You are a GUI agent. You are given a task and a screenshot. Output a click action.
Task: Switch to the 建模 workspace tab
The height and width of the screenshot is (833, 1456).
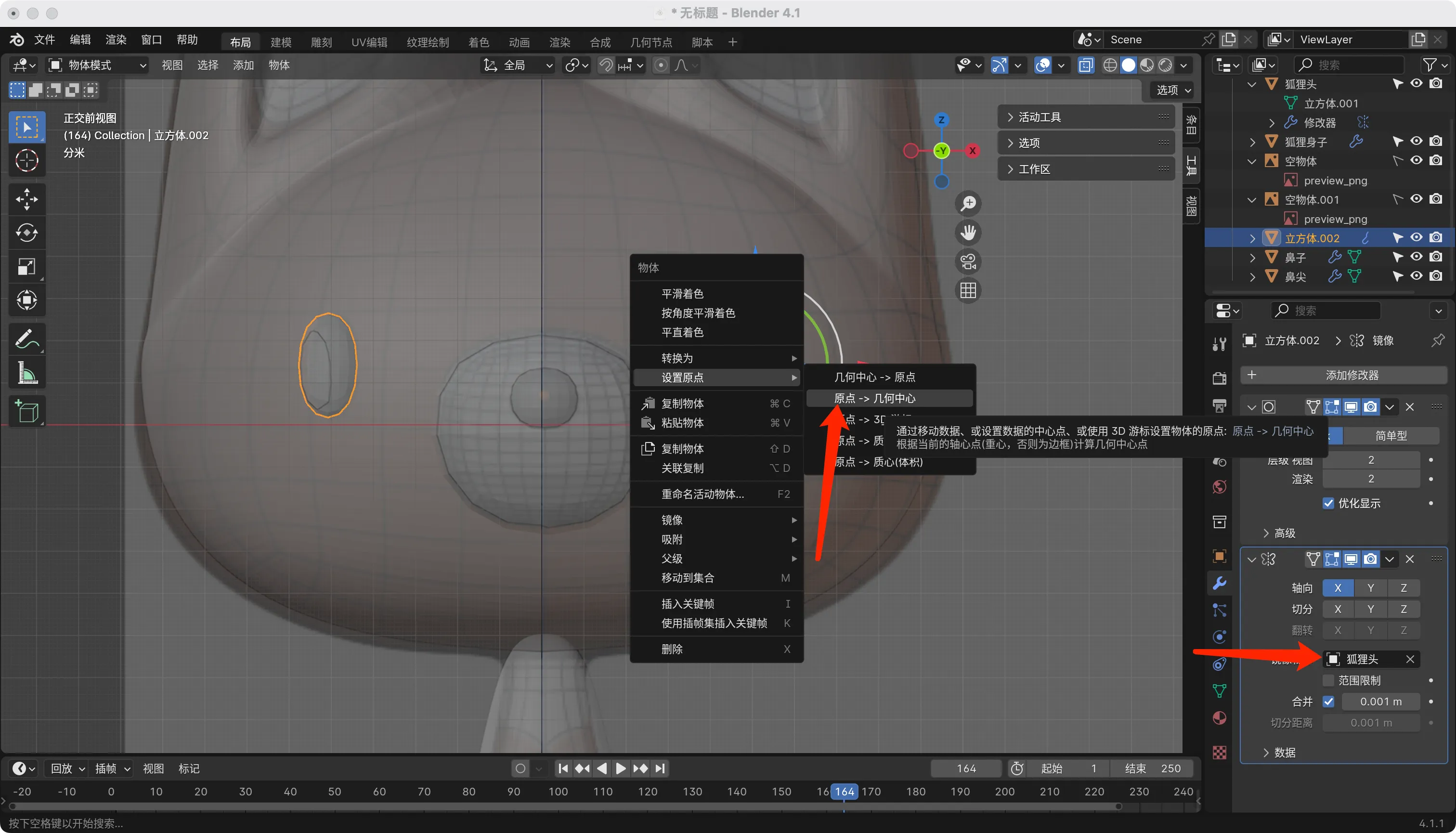click(281, 42)
